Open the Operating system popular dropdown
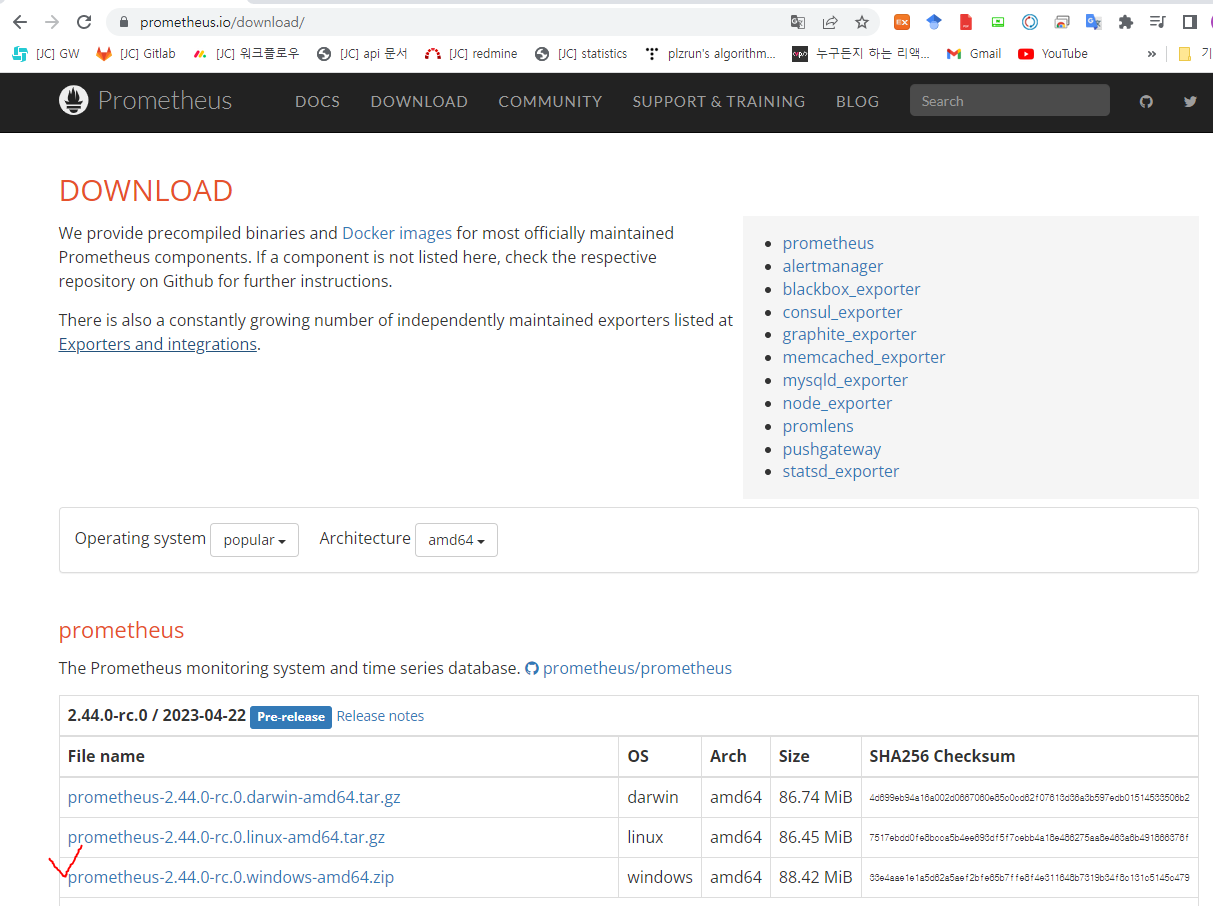 [x=254, y=540]
